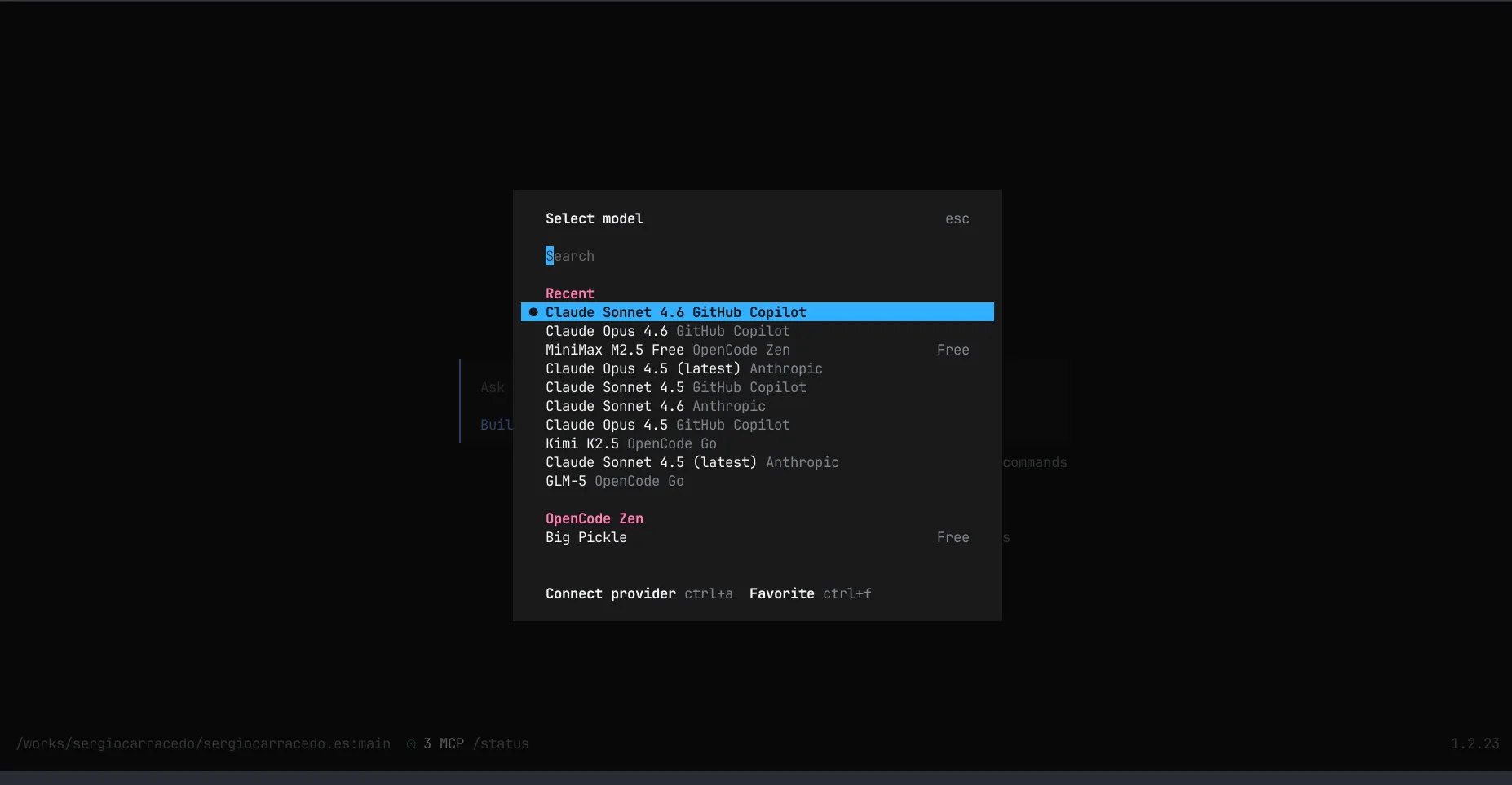This screenshot has height=785, width=1512.
Task: Choose Claude Opus 4.6 GitHub Copilot
Action: 667,331
